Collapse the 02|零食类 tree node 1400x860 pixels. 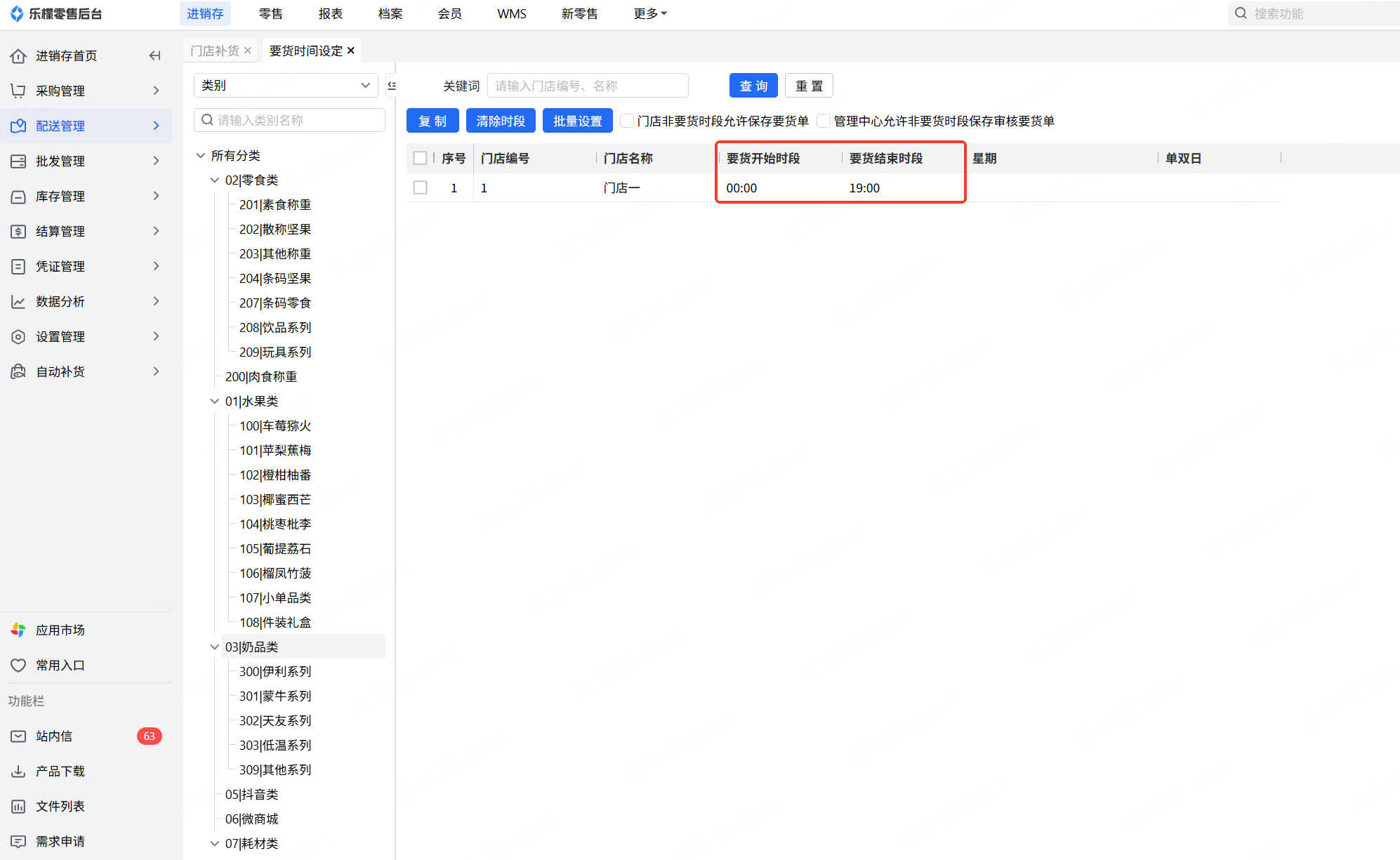[x=215, y=180]
